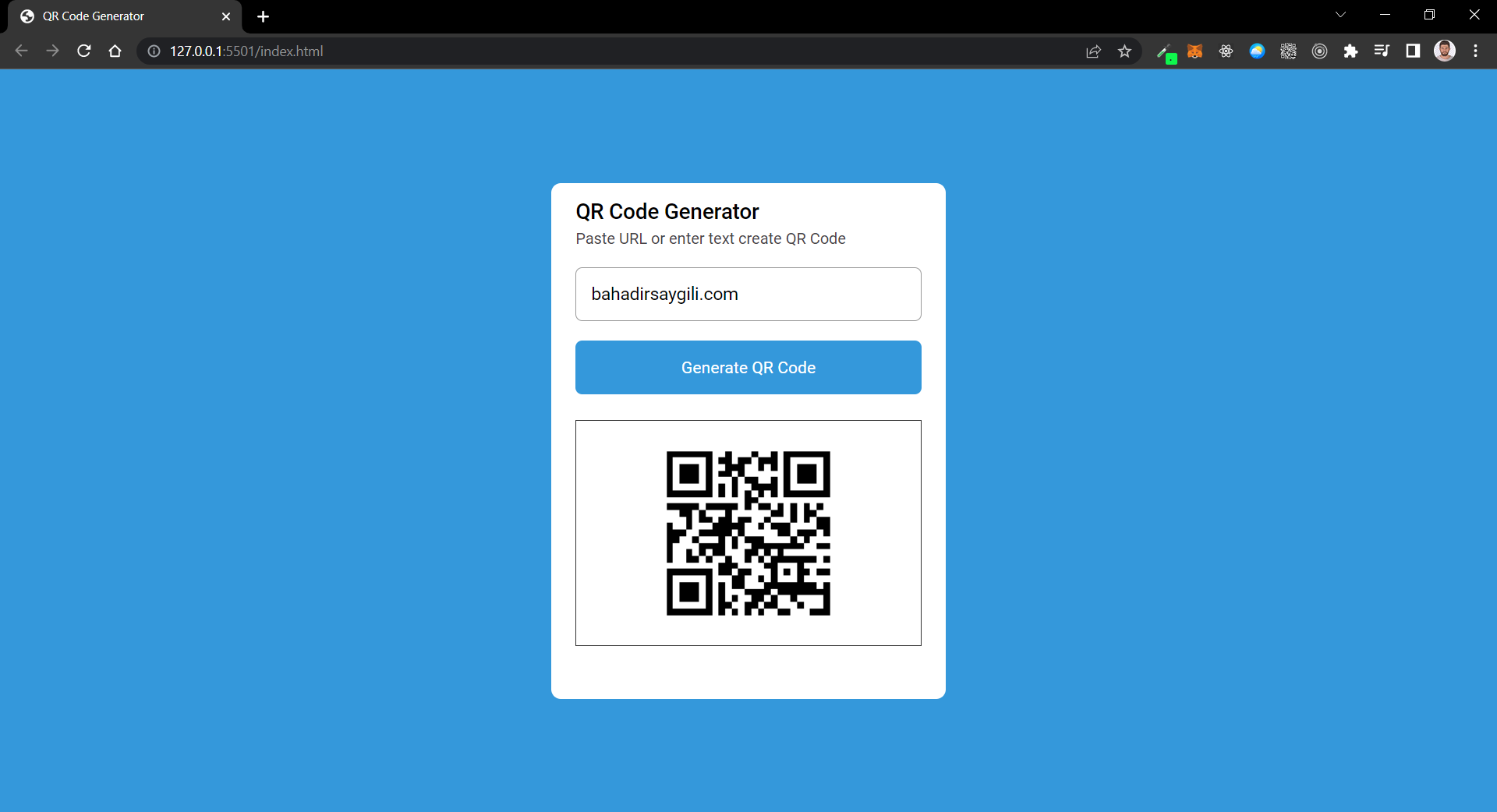Open the Chrome three-dot menu
The image size is (1497, 812).
(1475, 51)
